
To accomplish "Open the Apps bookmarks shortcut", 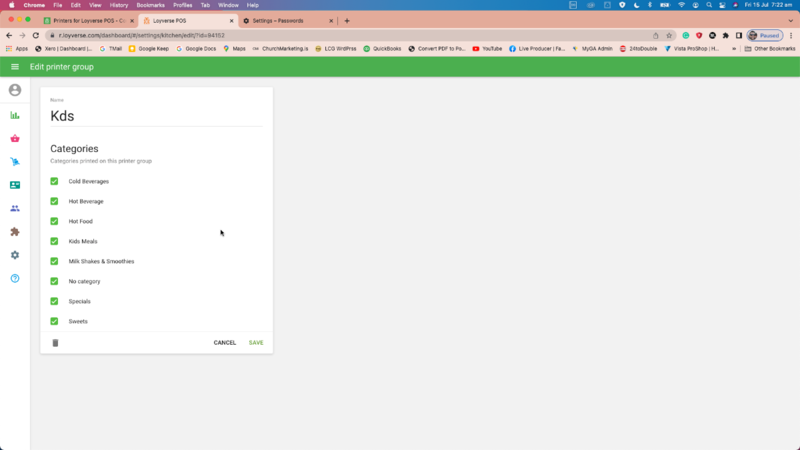I will [17, 49].
